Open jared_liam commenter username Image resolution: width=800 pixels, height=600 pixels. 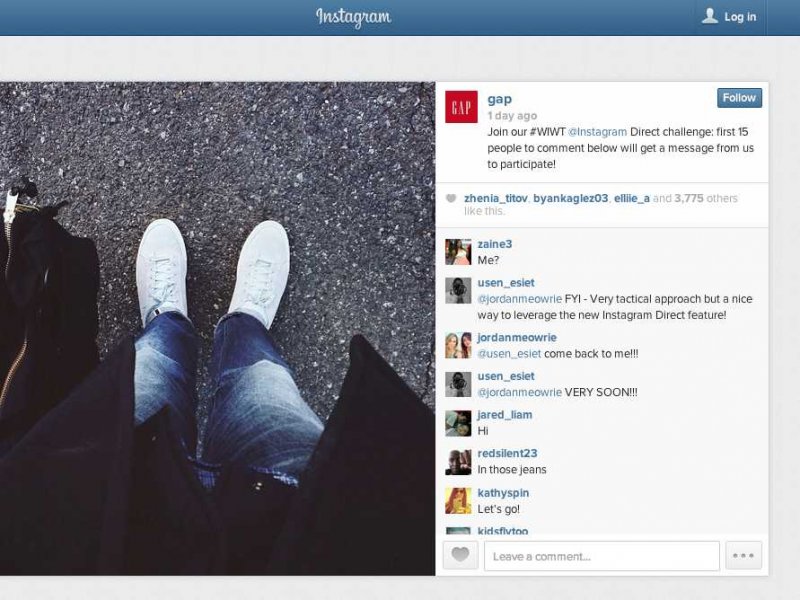click(505, 415)
